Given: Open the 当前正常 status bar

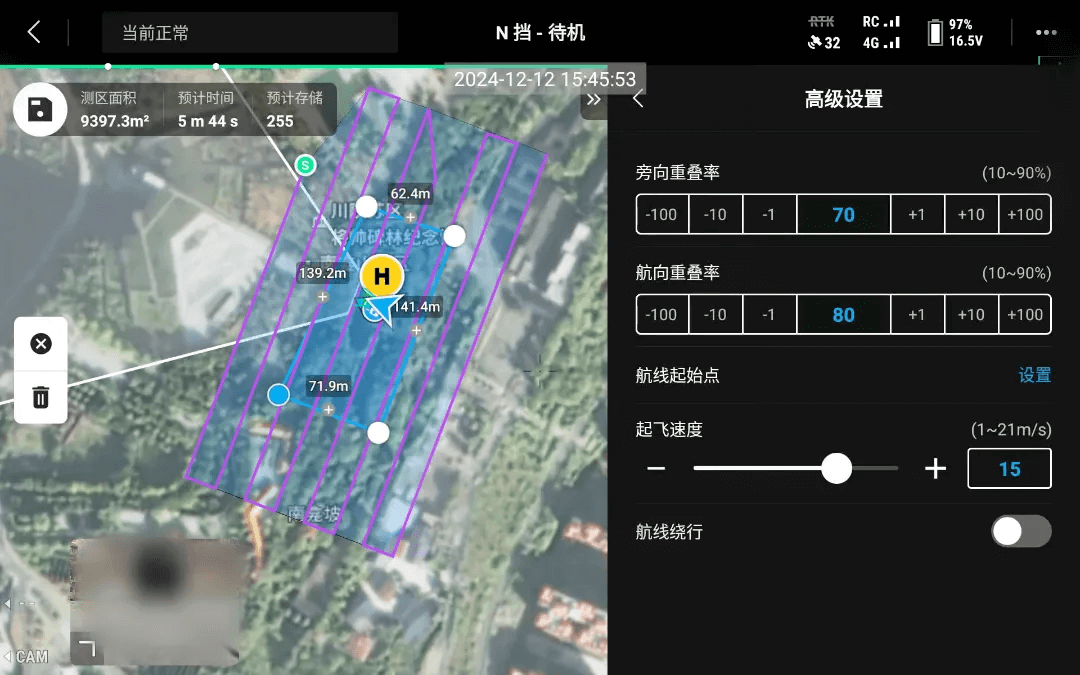Looking at the screenshot, I should click(250, 32).
